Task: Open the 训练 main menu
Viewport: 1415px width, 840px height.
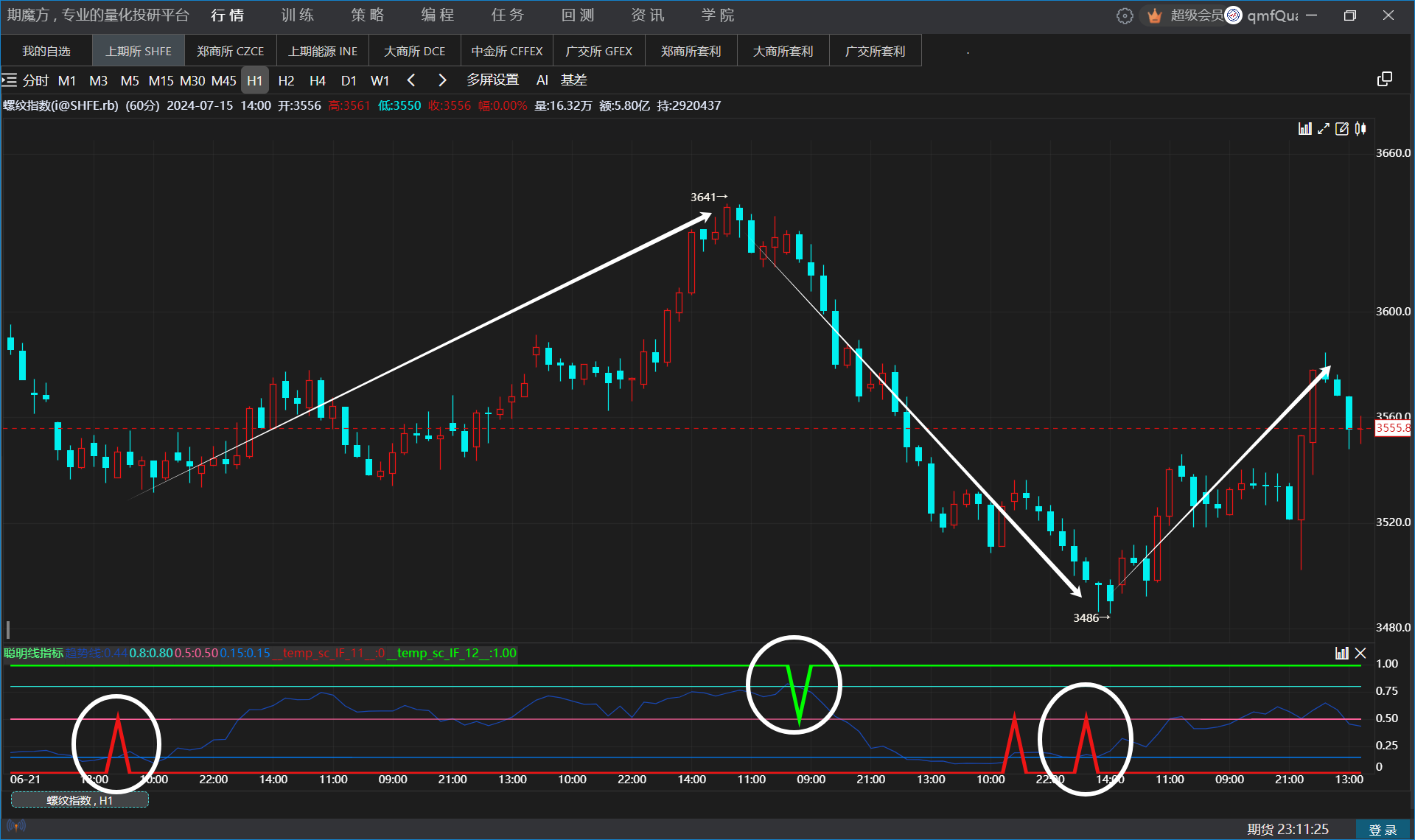Action: [297, 15]
